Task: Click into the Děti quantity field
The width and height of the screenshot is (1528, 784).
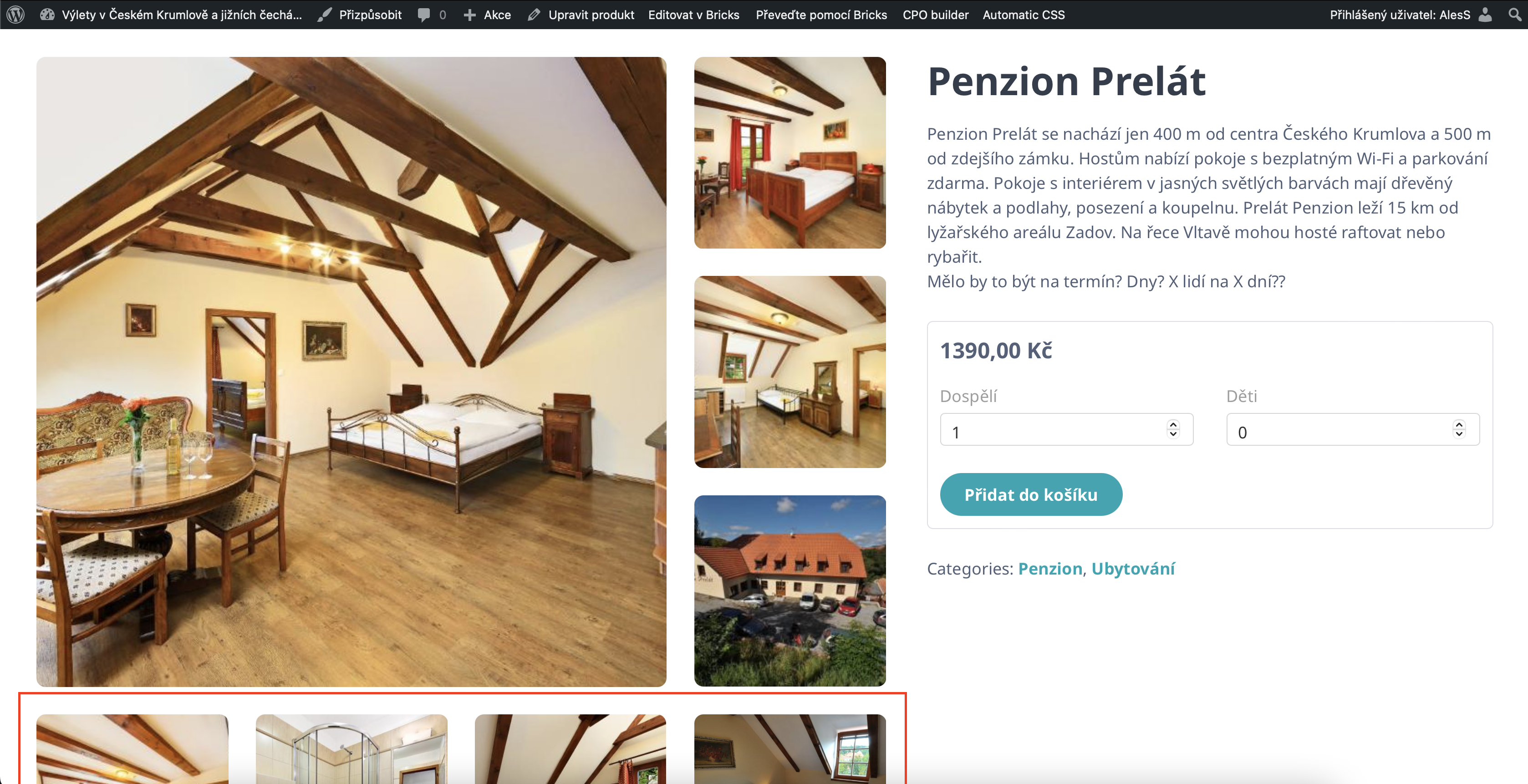Action: [1352, 429]
